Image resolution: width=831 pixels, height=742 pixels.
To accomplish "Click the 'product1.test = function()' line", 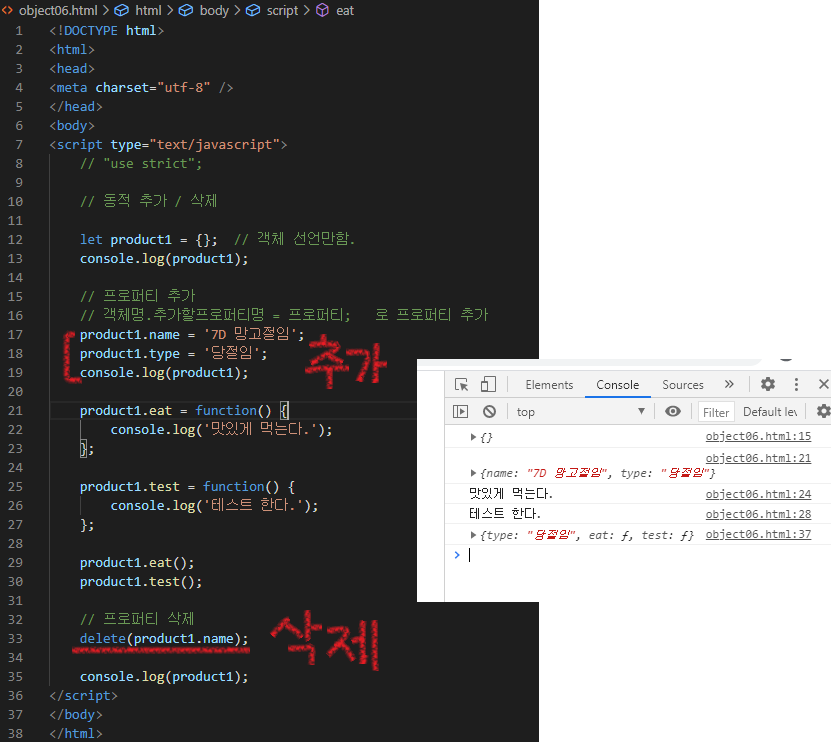I will tap(187, 487).
